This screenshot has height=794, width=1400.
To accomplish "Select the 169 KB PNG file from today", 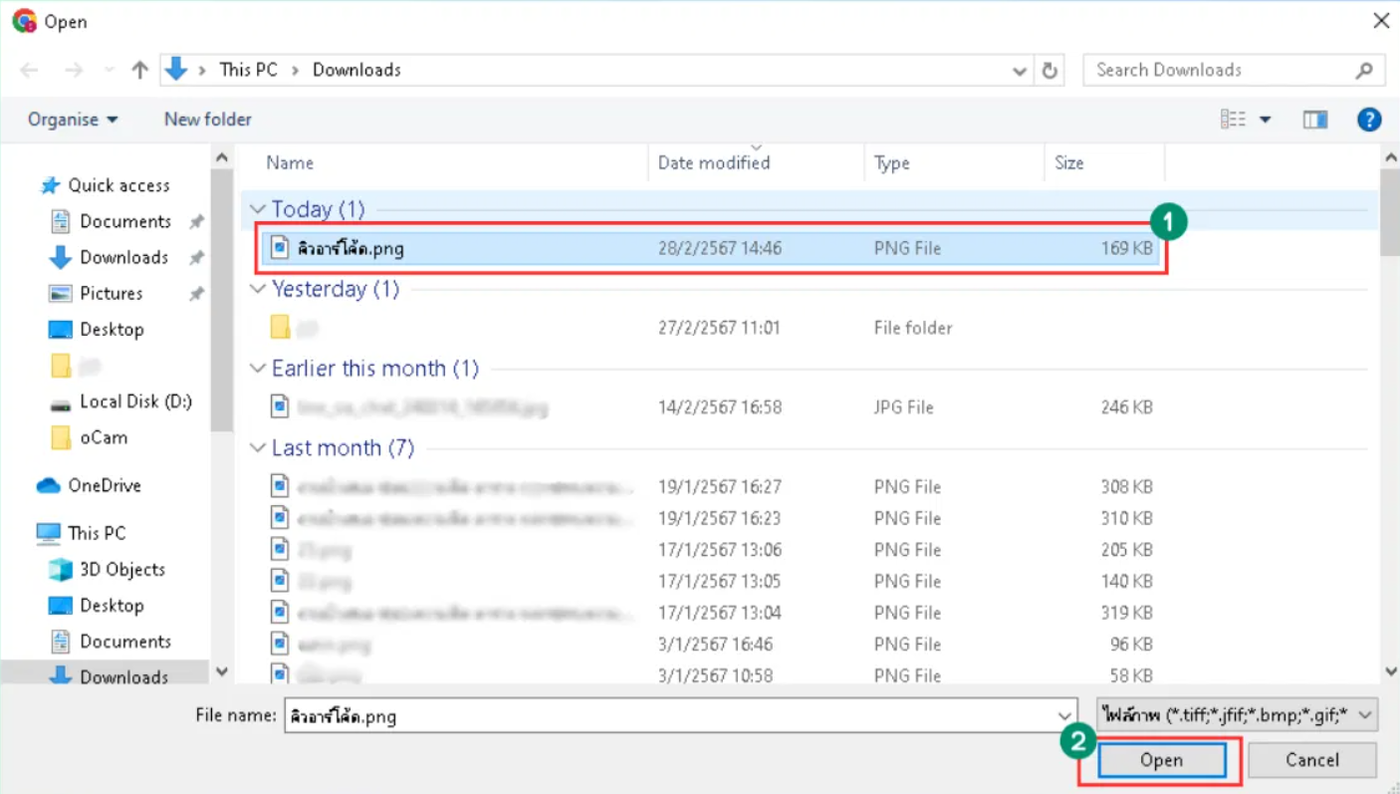I will (x=712, y=248).
